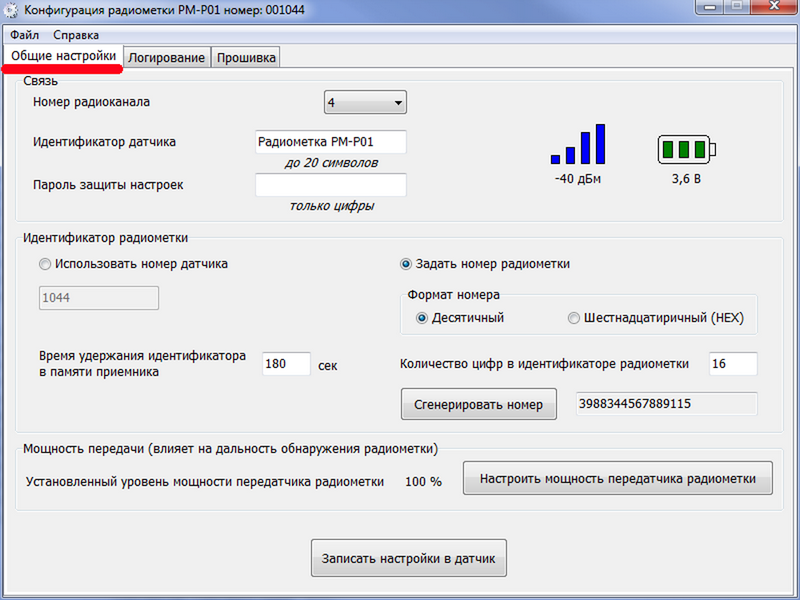Screen dimensions: 800x600
Task: Click the 'Номер радиоканала' label
Action: tap(91, 102)
